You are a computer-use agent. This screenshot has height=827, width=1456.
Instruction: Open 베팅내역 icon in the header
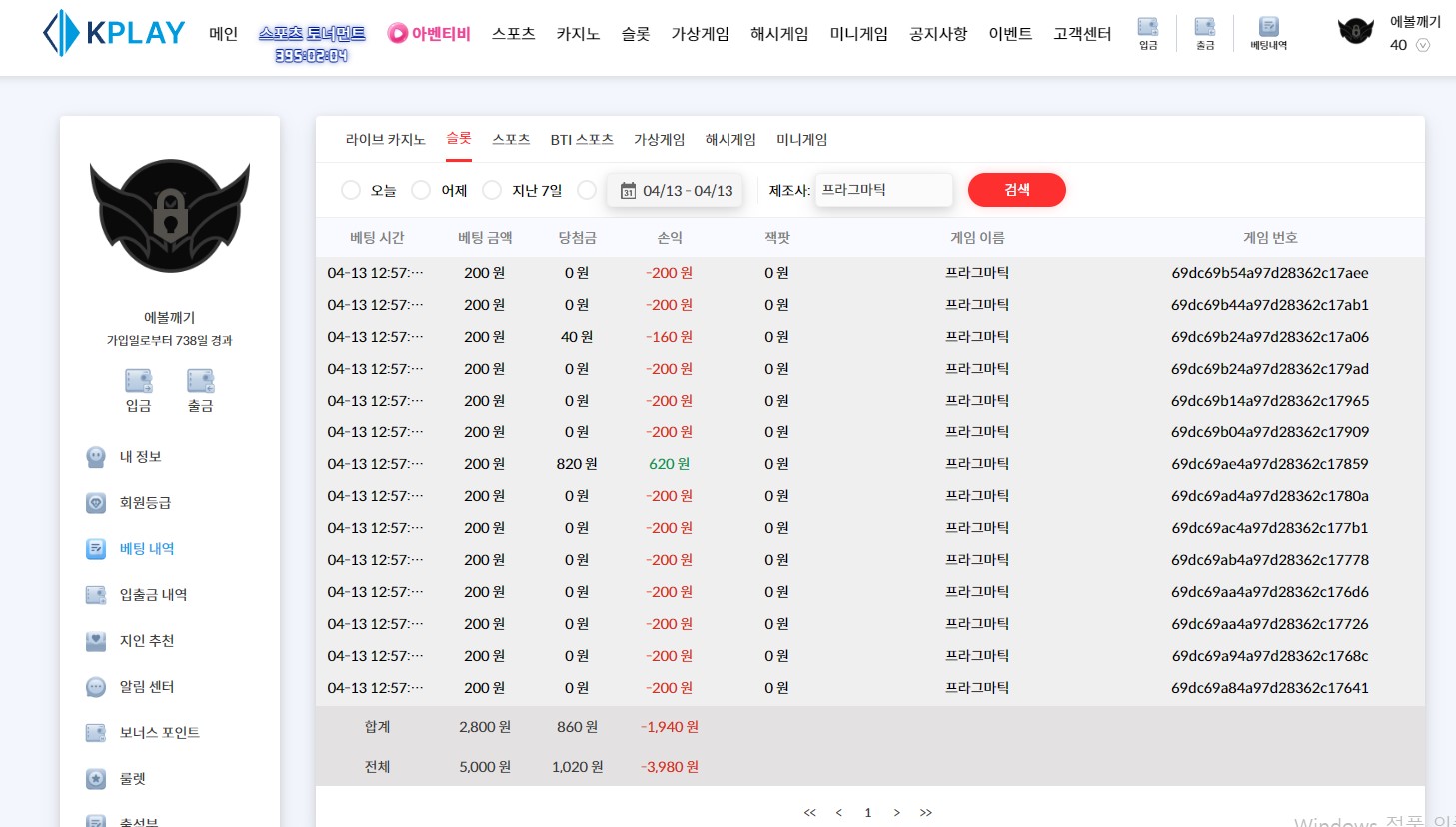click(1268, 28)
